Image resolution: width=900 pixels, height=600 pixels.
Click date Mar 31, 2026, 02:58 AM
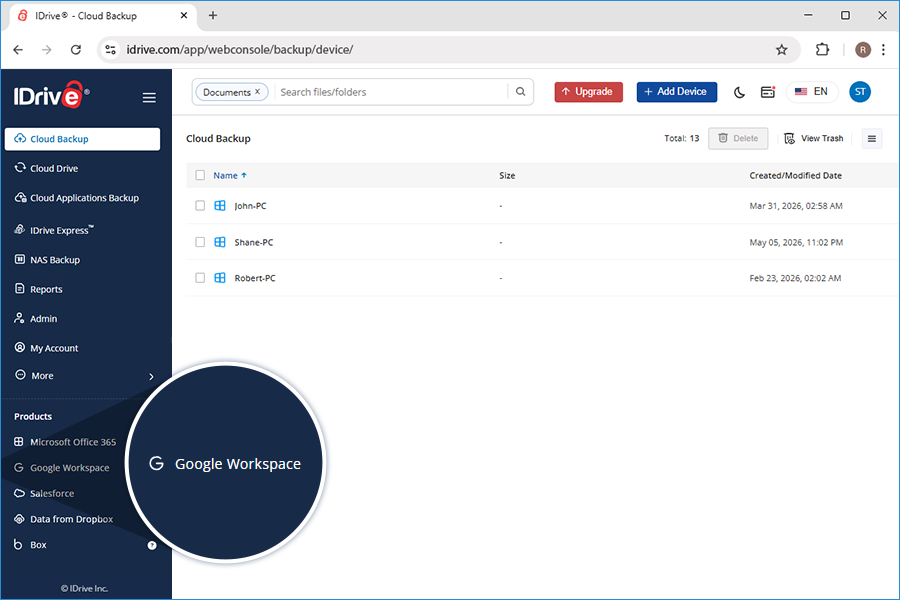point(796,206)
